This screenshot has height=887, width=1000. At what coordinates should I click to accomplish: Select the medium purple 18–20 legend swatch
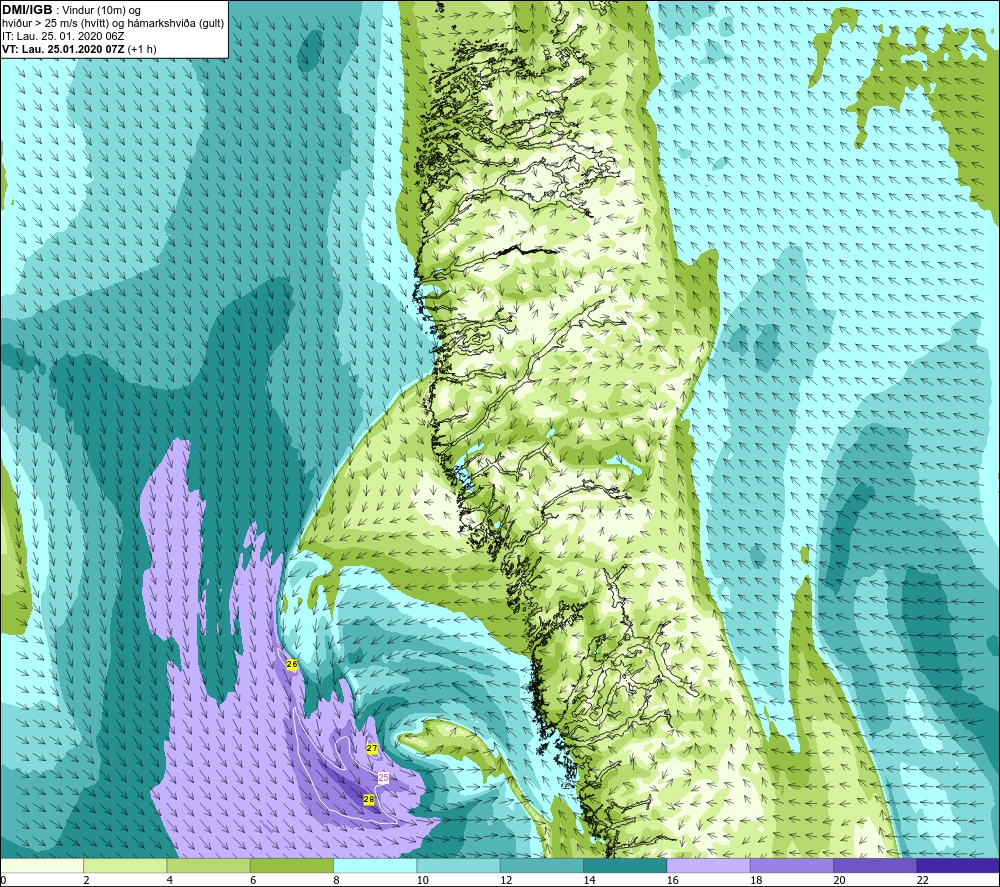pos(791,865)
